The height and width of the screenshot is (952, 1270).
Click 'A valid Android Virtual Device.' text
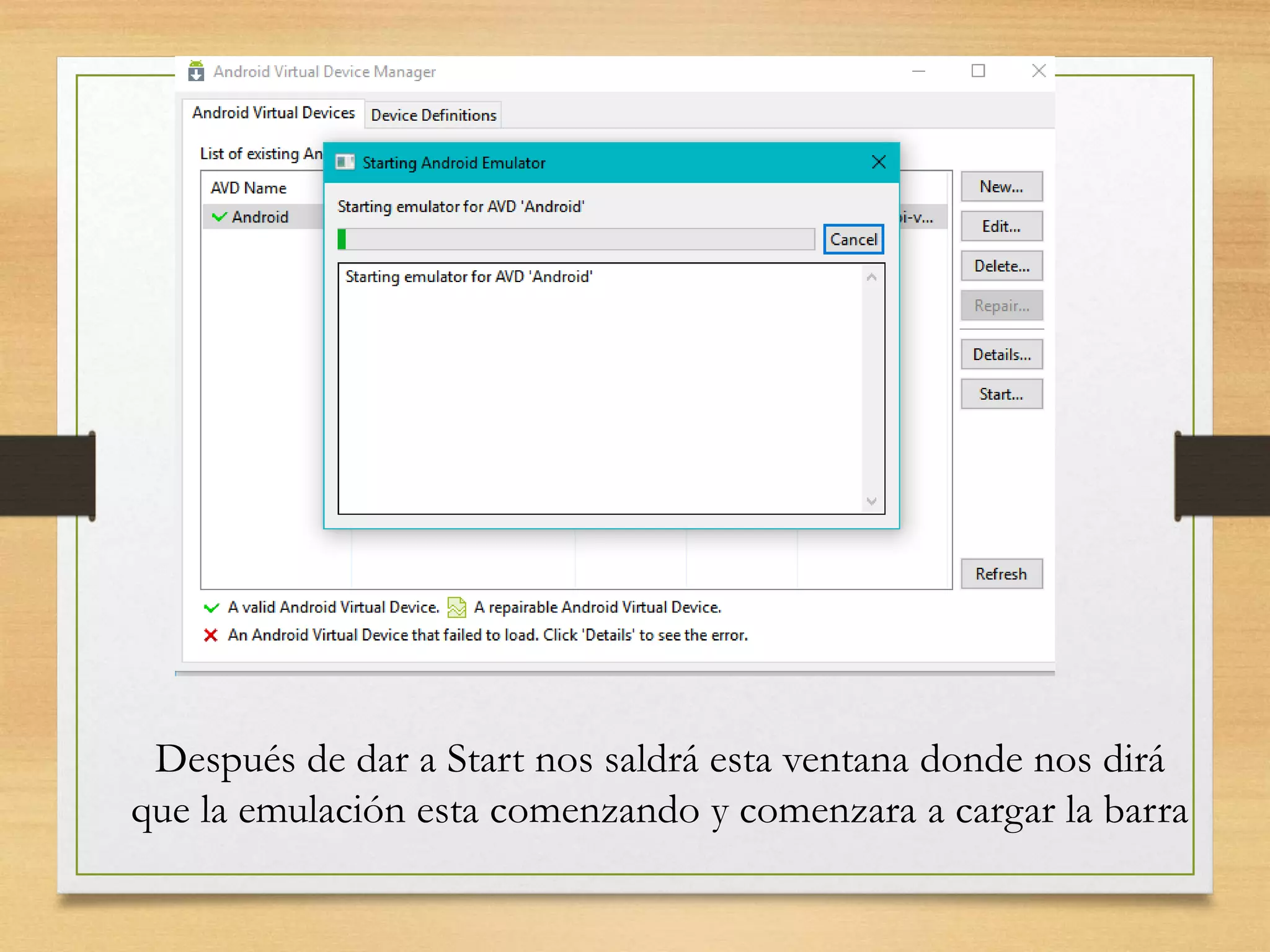click(x=334, y=607)
